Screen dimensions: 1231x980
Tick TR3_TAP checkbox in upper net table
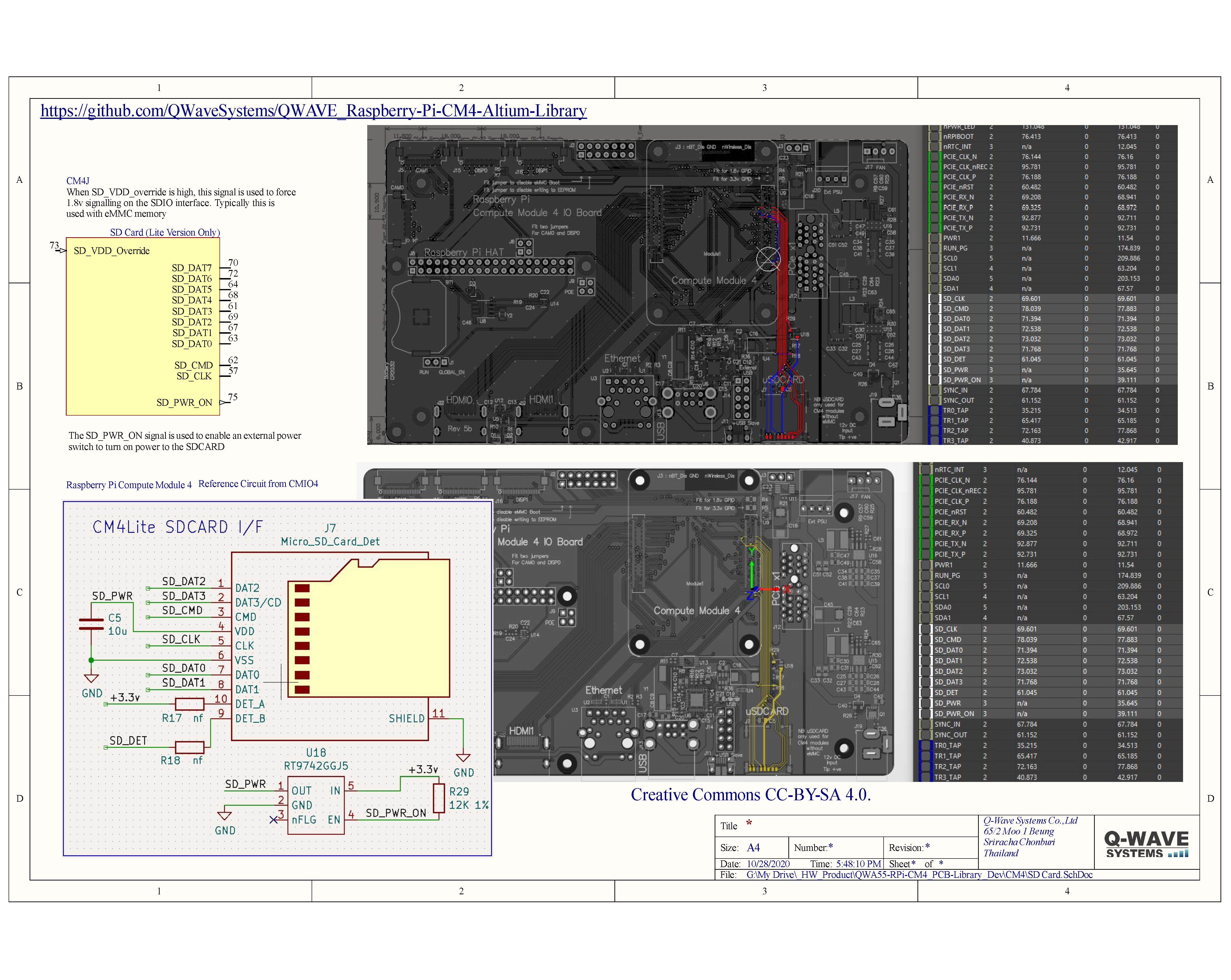[x=934, y=440]
